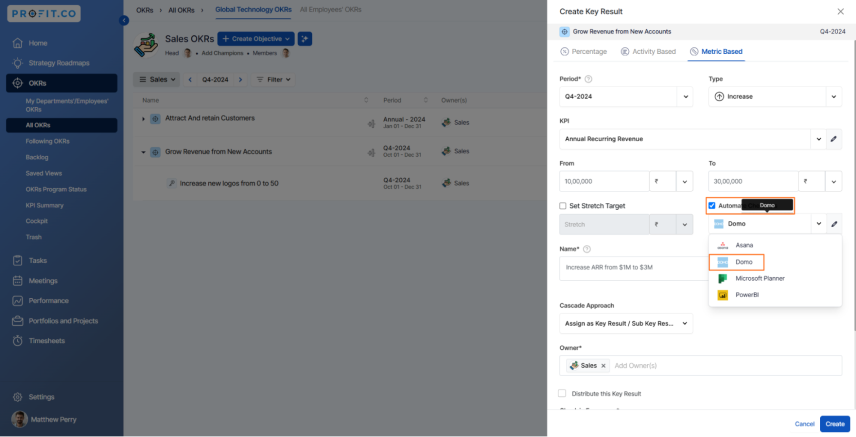The width and height of the screenshot is (856, 437).
Task: Click the OKRs target icon
Action: coord(17,83)
